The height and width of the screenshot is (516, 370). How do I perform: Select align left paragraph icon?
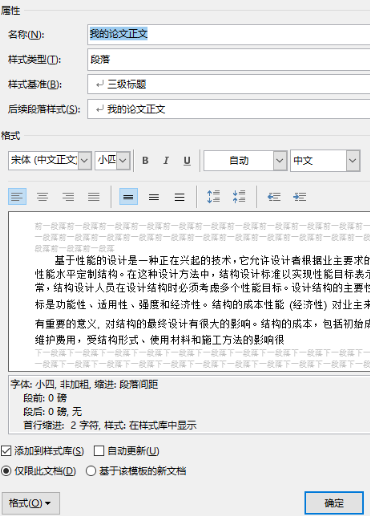[17, 197]
